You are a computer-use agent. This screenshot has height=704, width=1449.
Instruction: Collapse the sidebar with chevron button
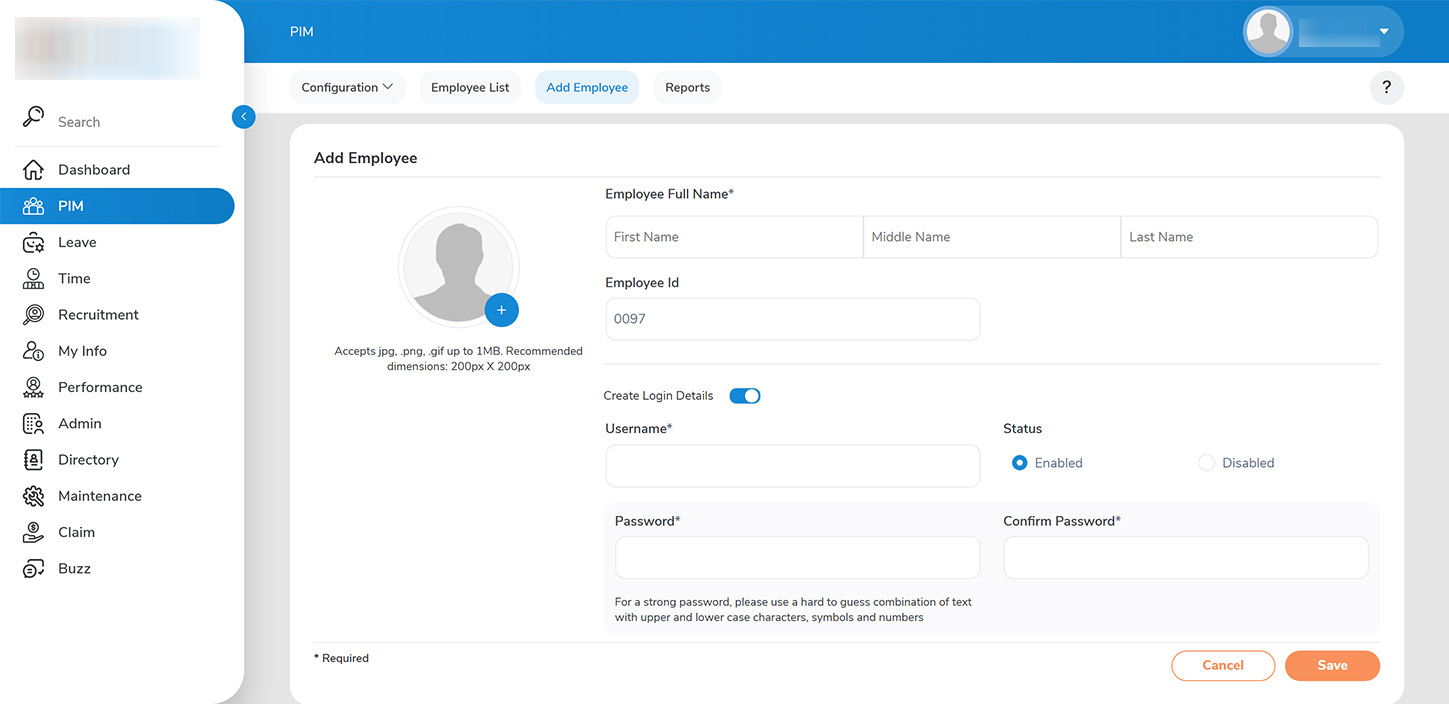243,117
